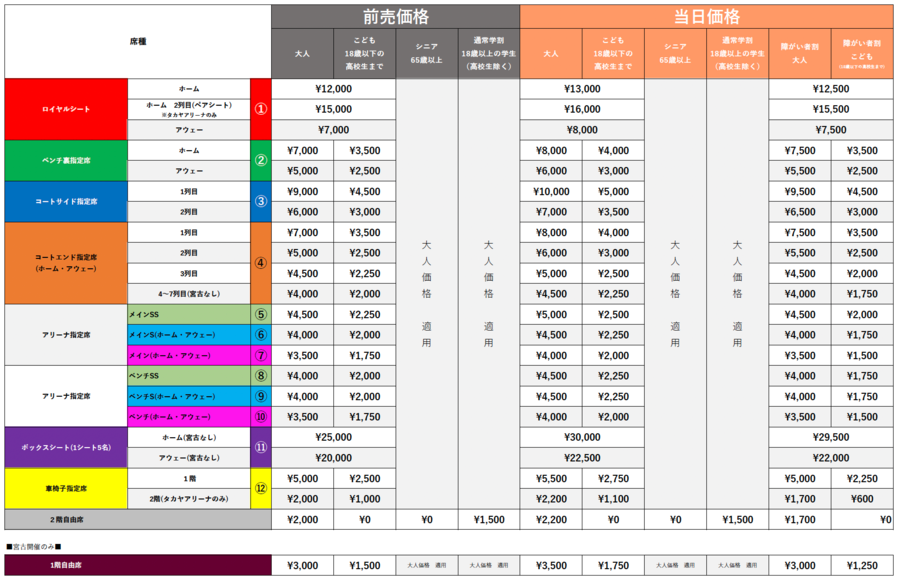Click the red ロイヤルシート category cell

tap(66, 109)
